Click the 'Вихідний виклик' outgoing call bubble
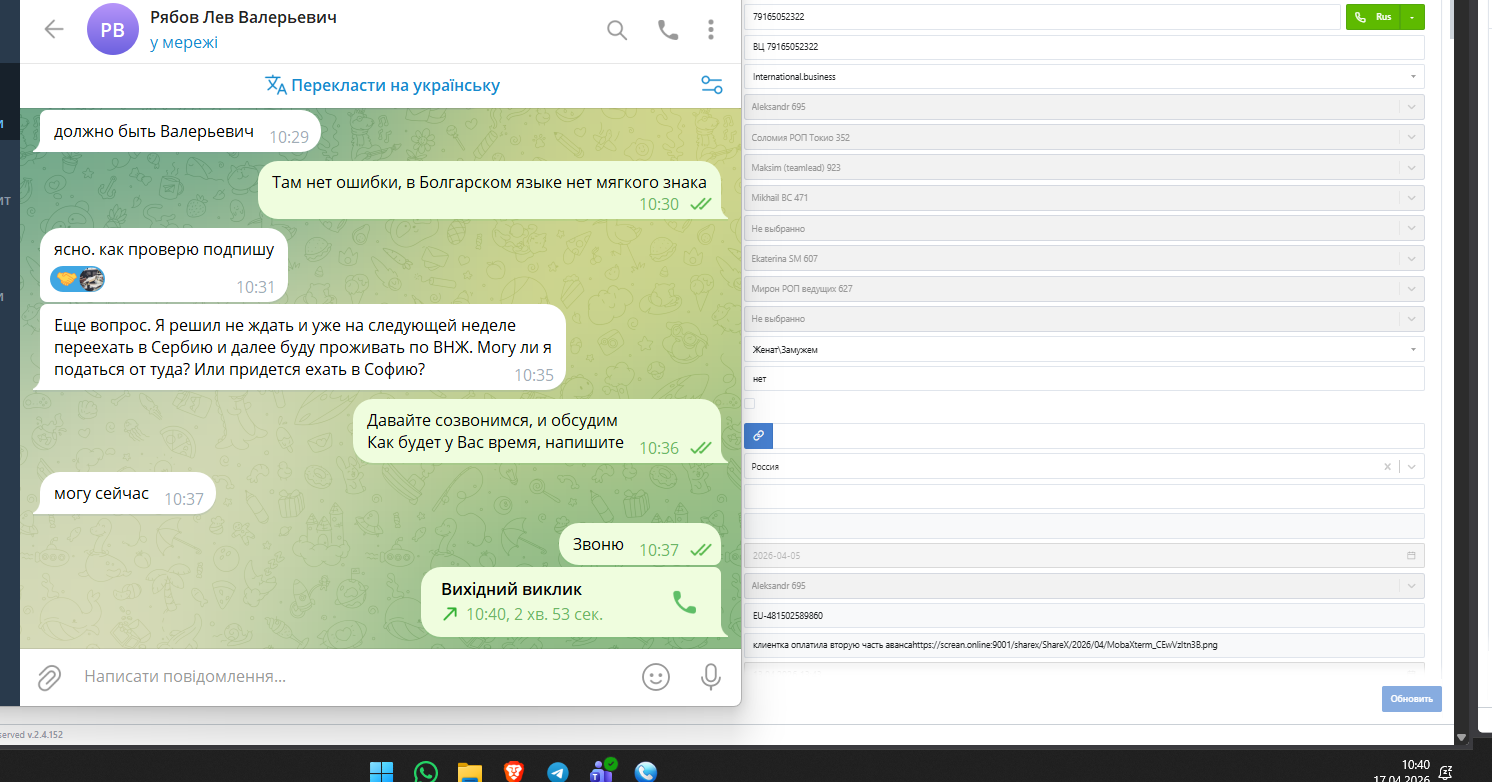1492x782 pixels. 571,601
